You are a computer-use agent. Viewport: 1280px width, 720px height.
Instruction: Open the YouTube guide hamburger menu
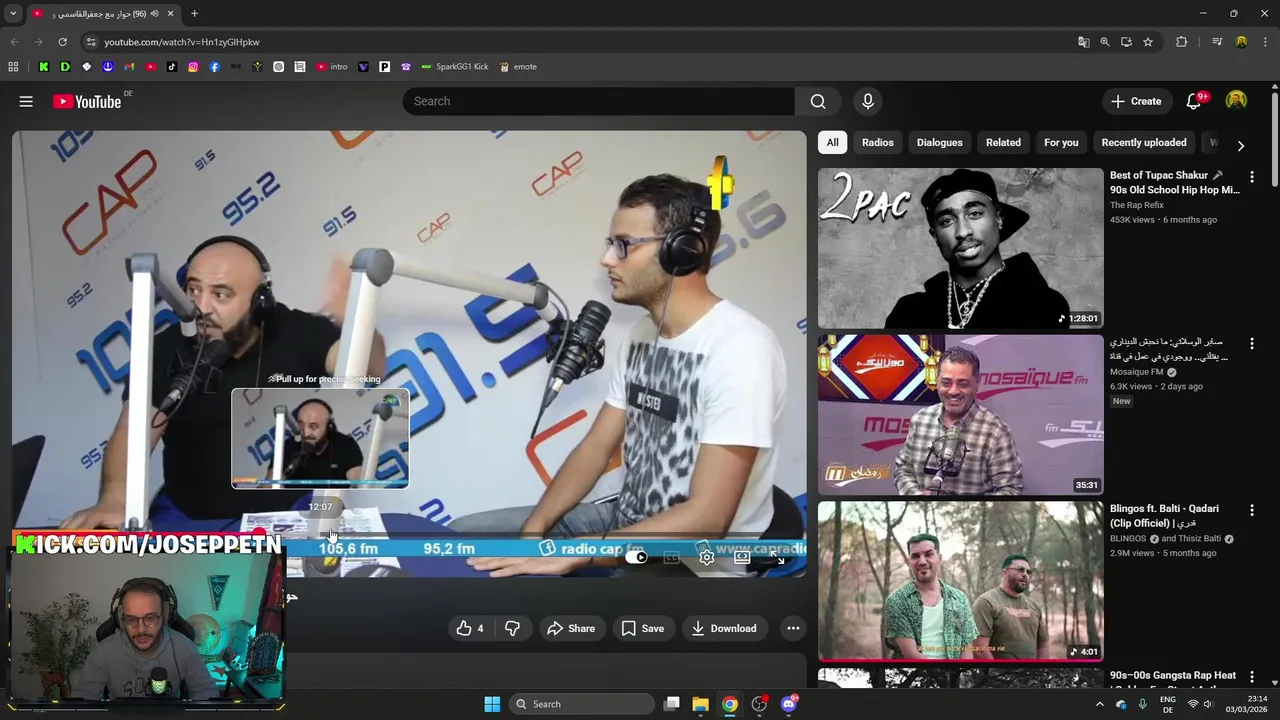[26, 101]
